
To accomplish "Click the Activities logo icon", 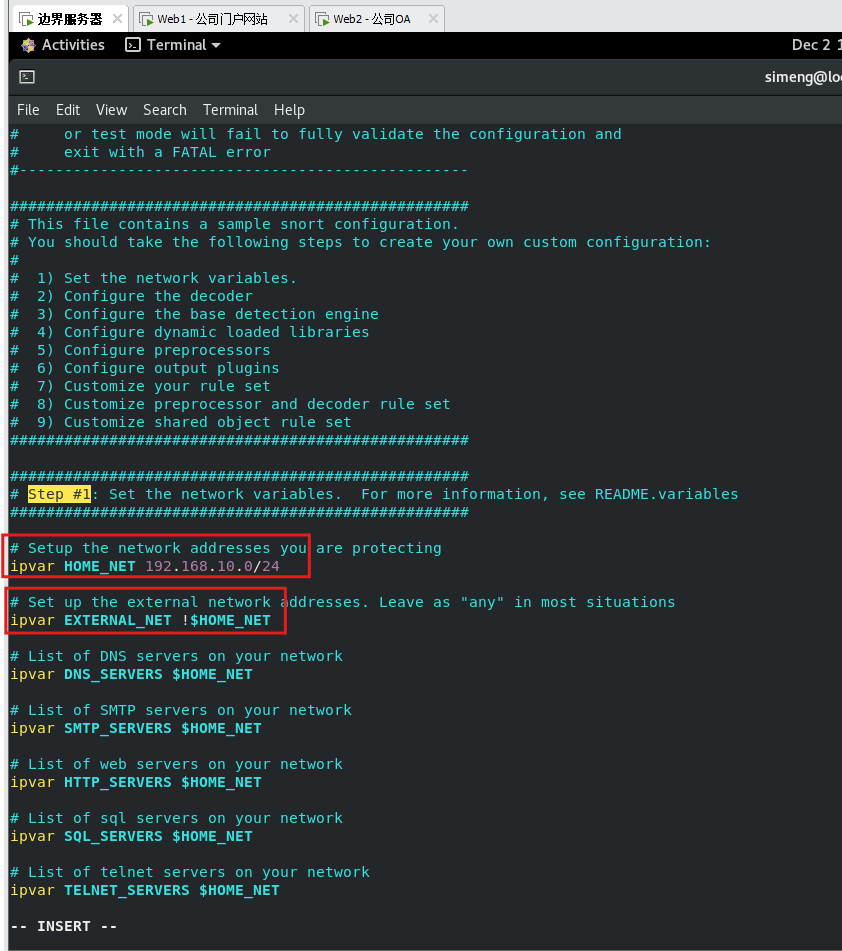I will 28,45.
